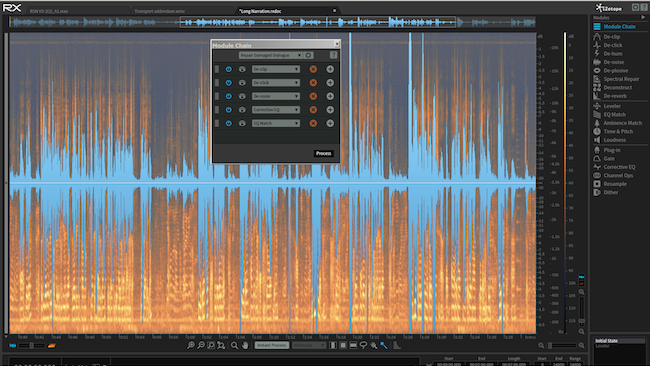Open the EQ Match module from sidebar
This screenshot has height=366, width=650.
609,114
